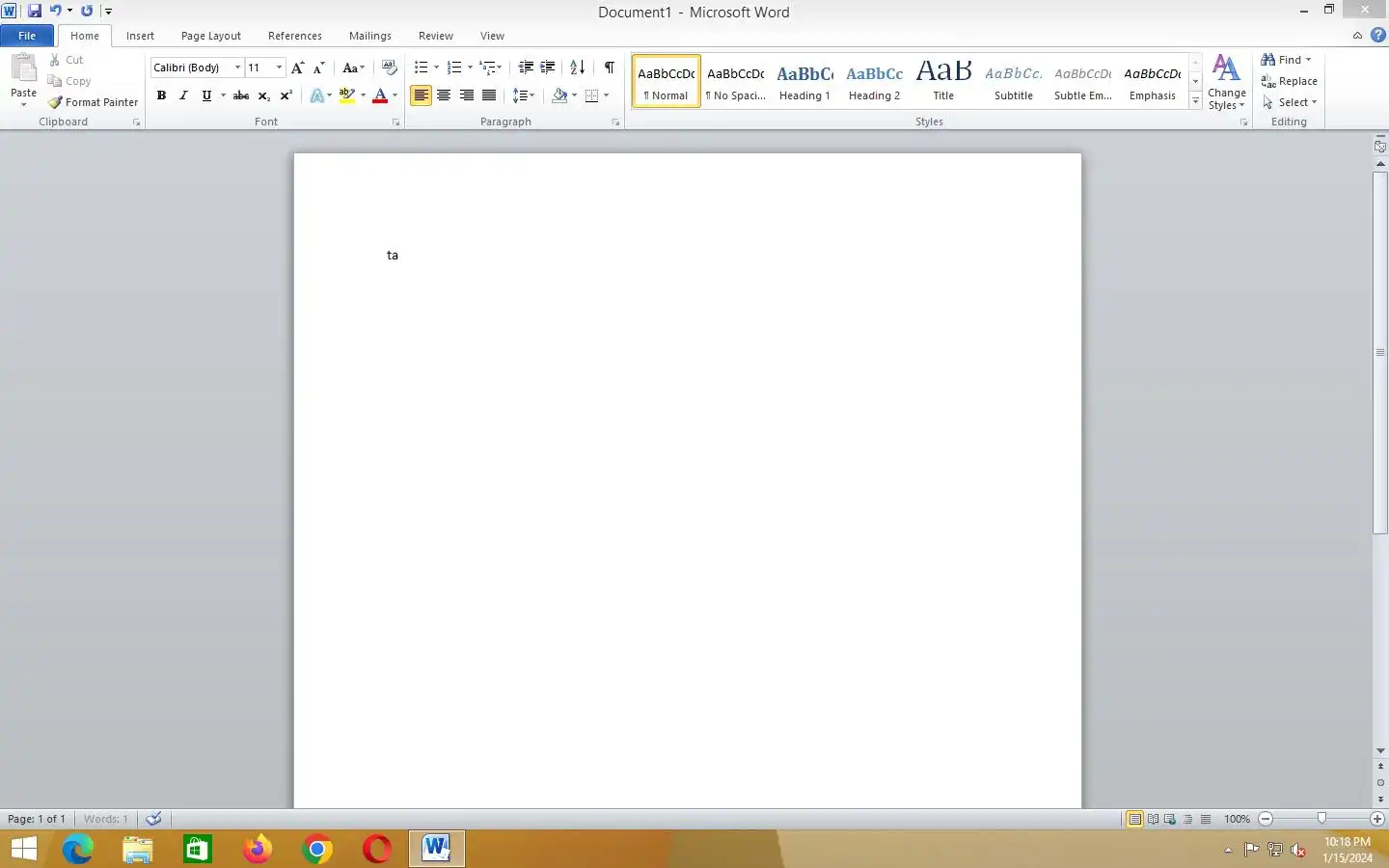Viewport: 1389px width, 868px height.
Task: Click the Bullets list icon
Action: 421,68
